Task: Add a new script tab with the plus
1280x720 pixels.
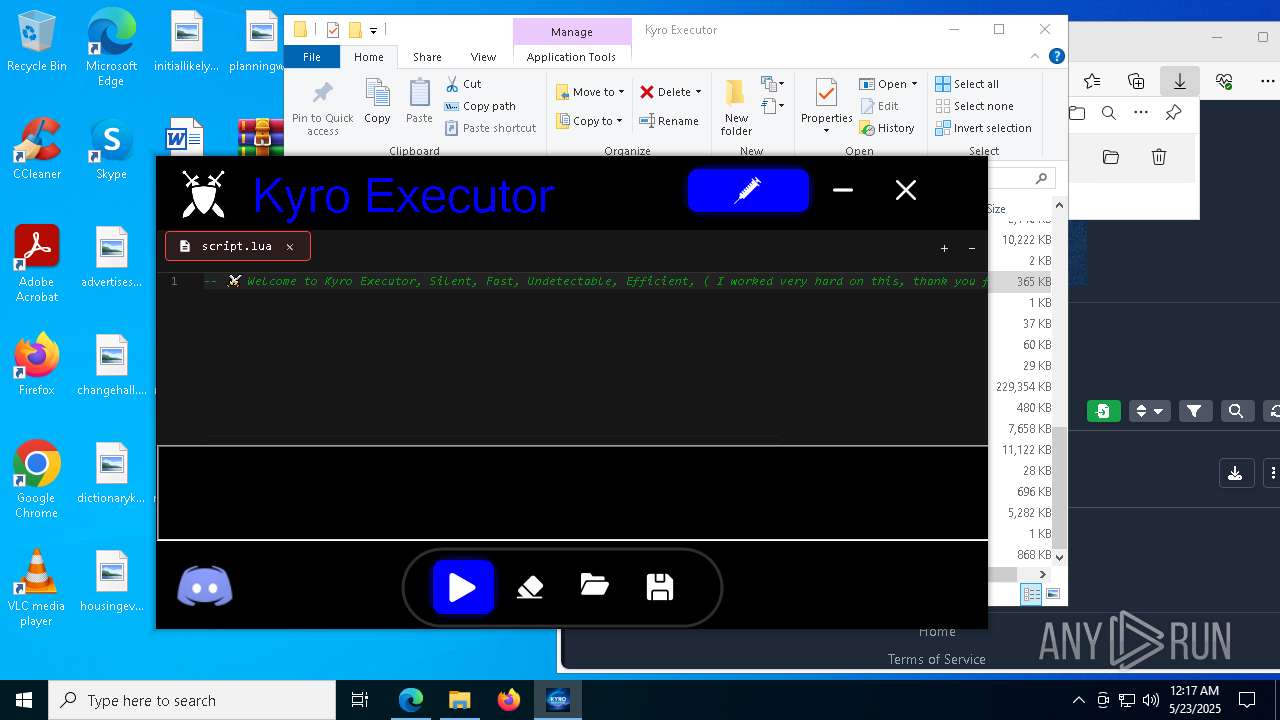Action: (944, 248)
